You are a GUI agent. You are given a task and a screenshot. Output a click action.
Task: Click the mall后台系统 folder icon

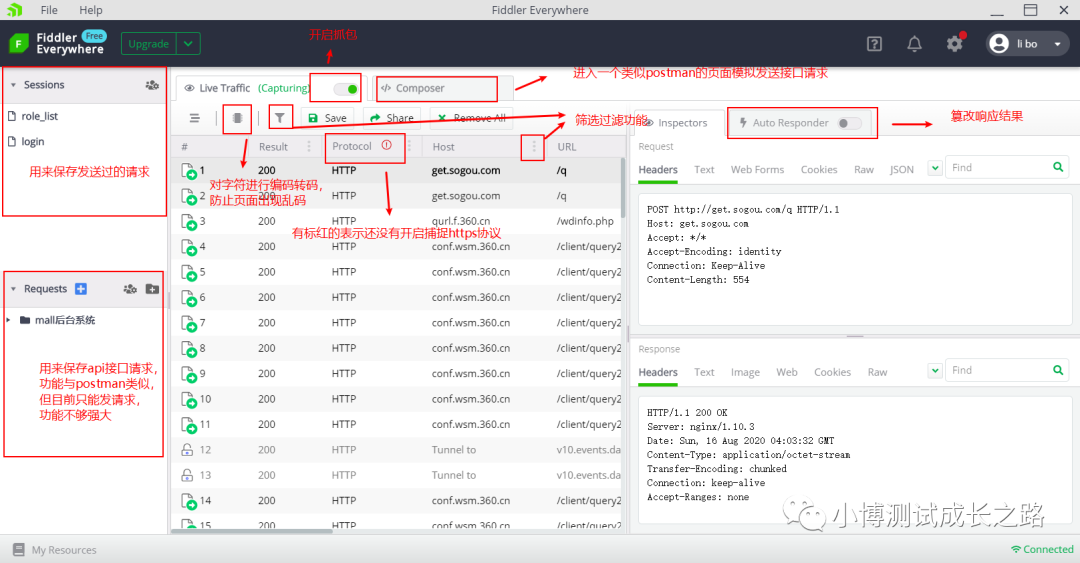coord(25,320)
